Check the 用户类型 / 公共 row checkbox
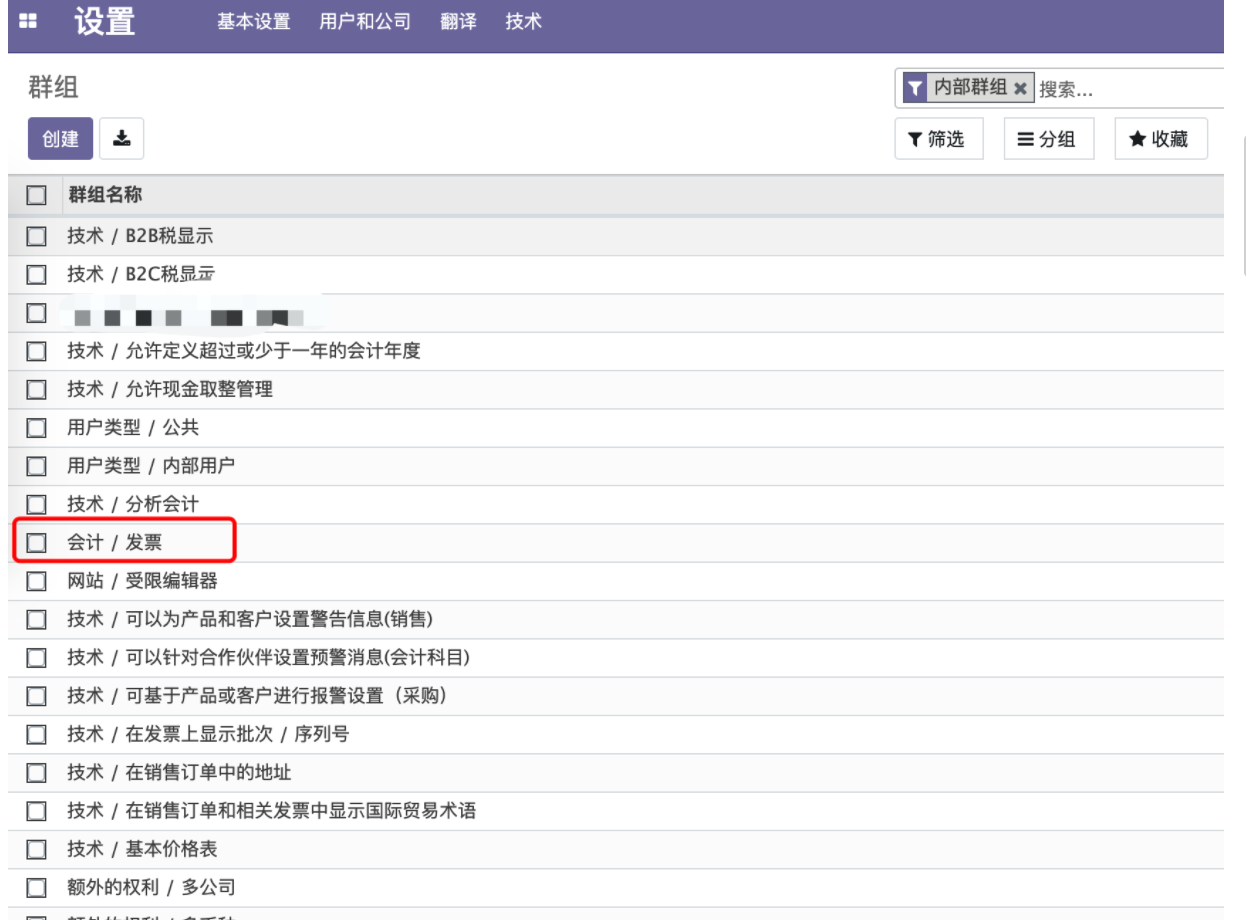Viewport: 1246px width, 920px height. (37, 428)
